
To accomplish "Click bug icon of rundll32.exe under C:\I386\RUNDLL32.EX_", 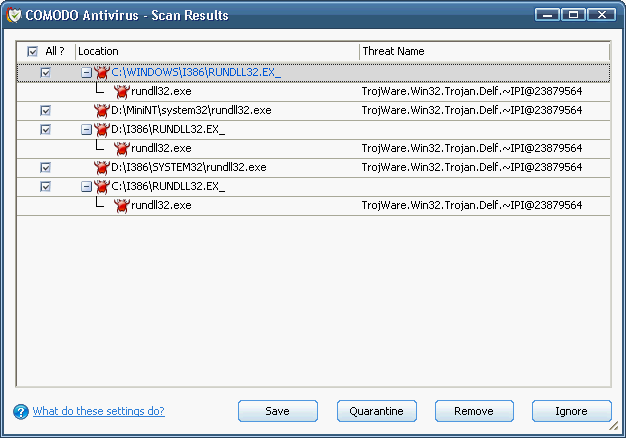I will pyautogui.click(x=122, y=206).
